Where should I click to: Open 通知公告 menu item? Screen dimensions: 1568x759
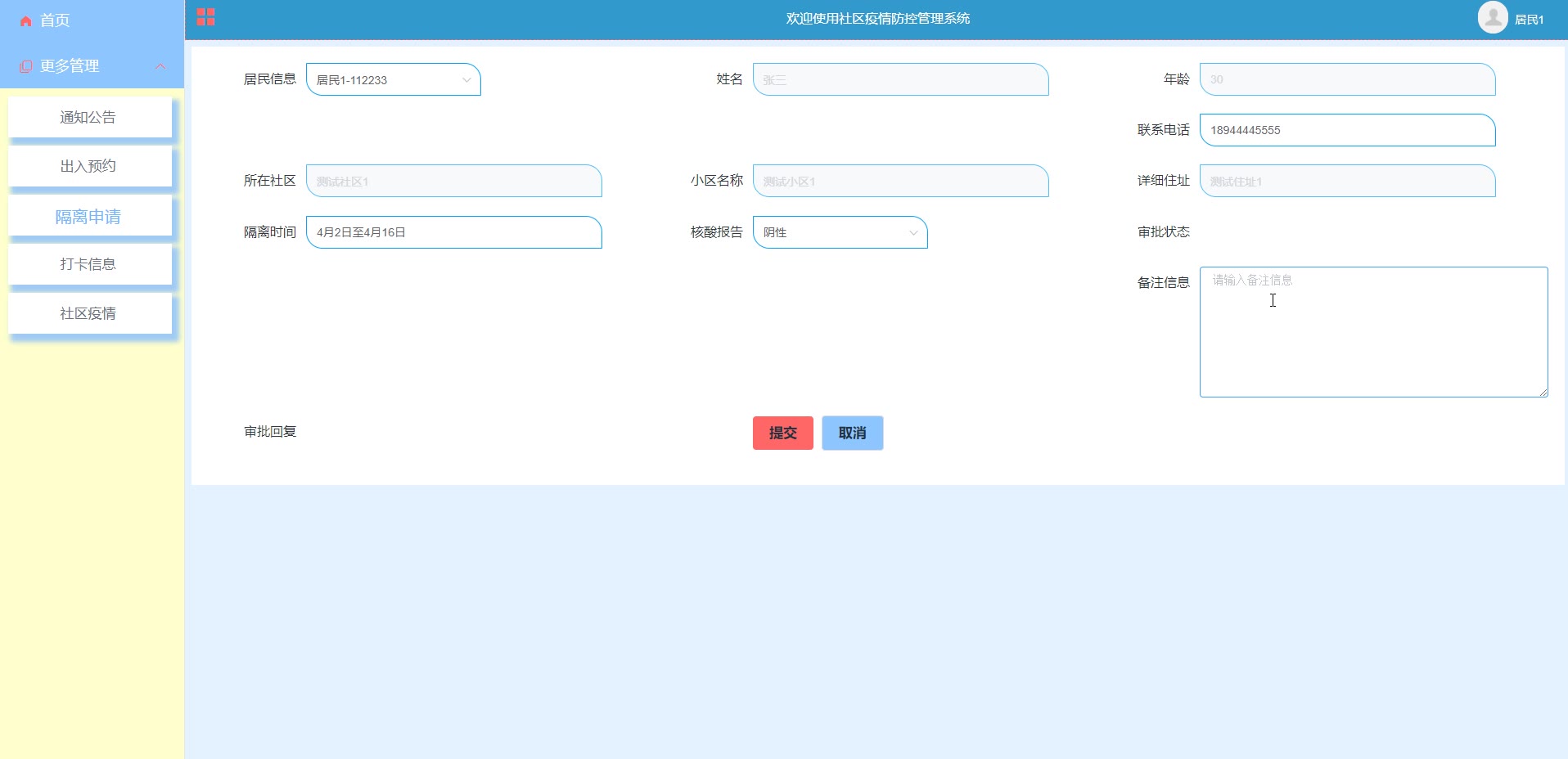tap(88, 118)
